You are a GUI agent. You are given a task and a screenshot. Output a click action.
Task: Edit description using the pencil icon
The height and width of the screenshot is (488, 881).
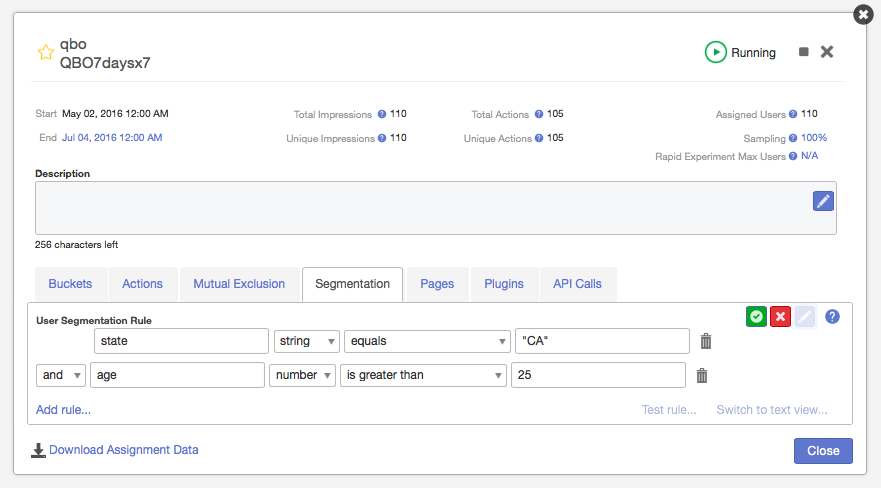point(823,201)
